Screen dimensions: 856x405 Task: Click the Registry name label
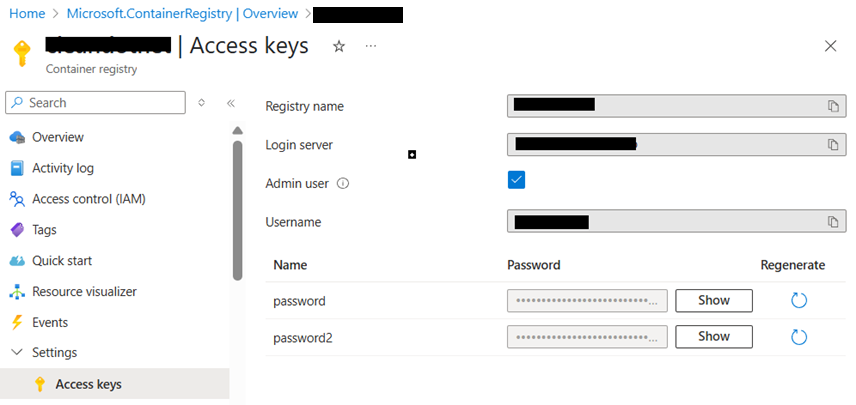coord(305,106)
